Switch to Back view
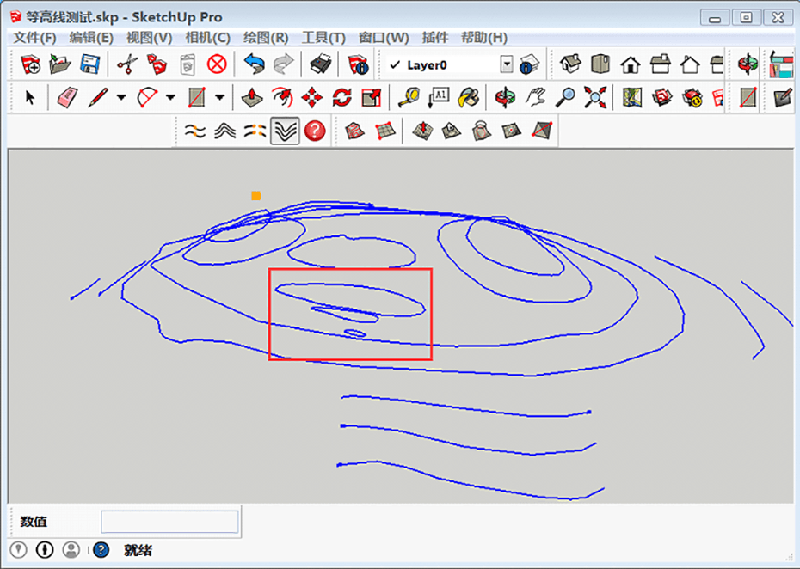 [690, 65]
